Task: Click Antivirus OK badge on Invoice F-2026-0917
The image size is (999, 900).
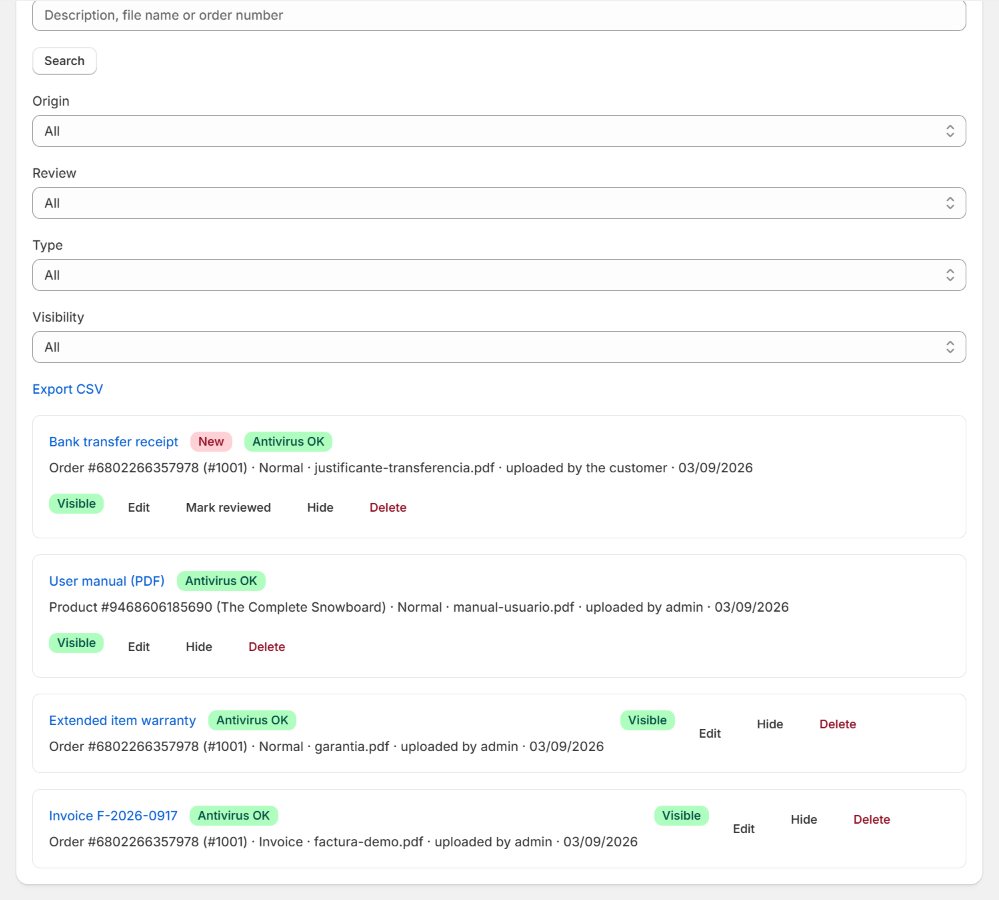Action: (x=234, y=816)
